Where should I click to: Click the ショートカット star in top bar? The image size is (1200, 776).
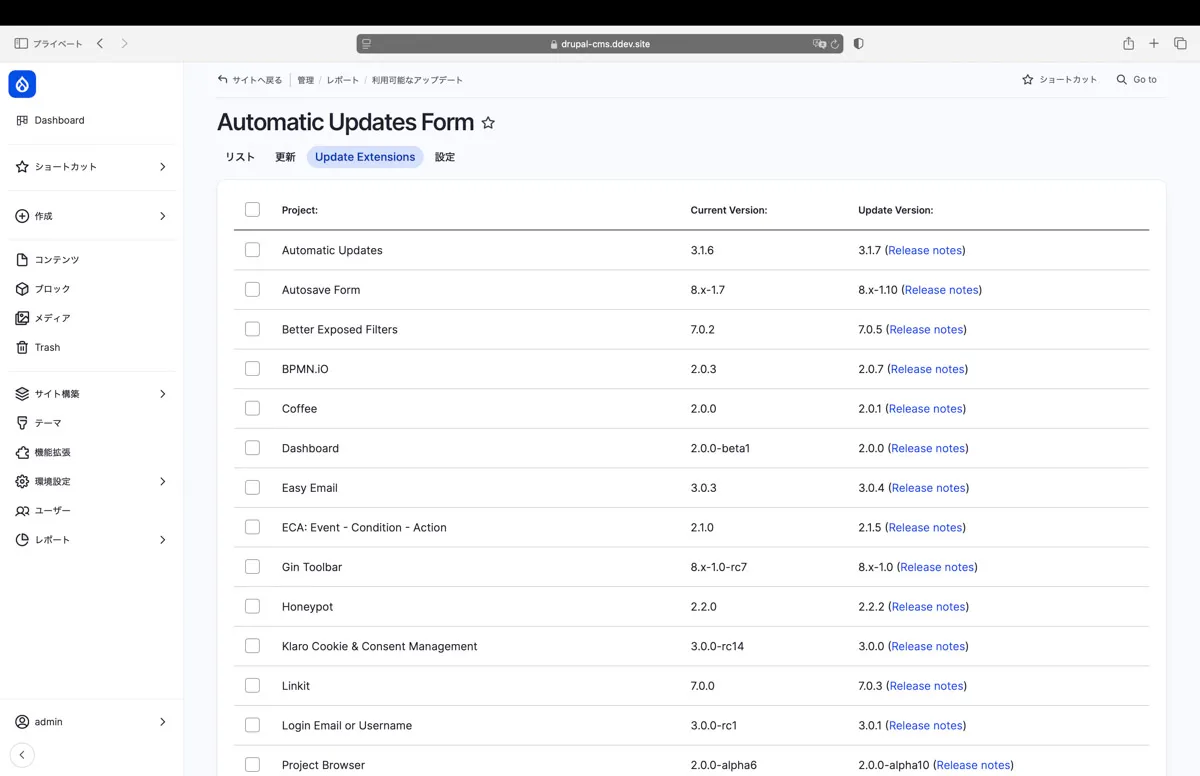[1027, 80]
